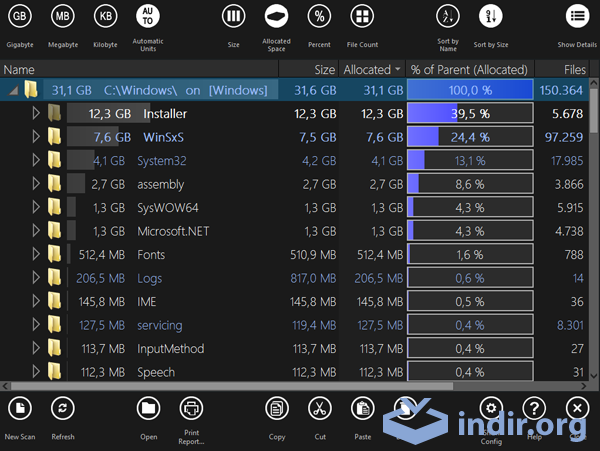The image size is (600, 451).
Task: Open the Config gear settings
Action: click(x=491, y=409)
